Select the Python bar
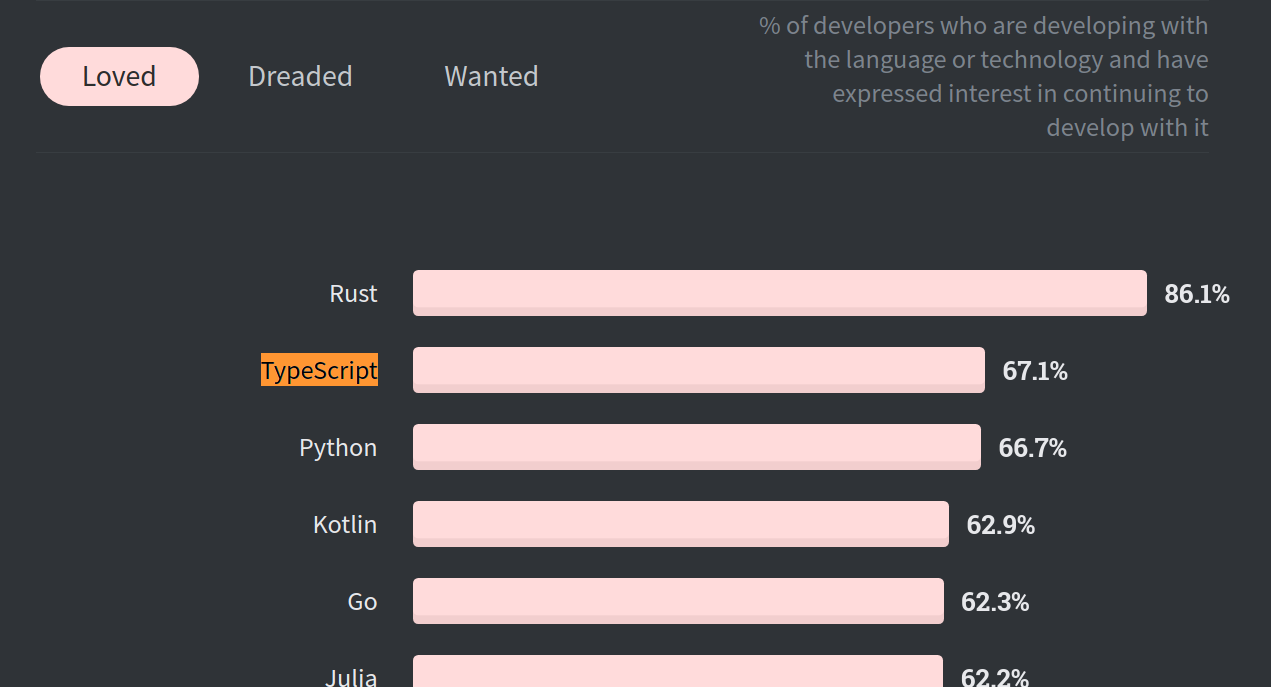 coord(697,447)
